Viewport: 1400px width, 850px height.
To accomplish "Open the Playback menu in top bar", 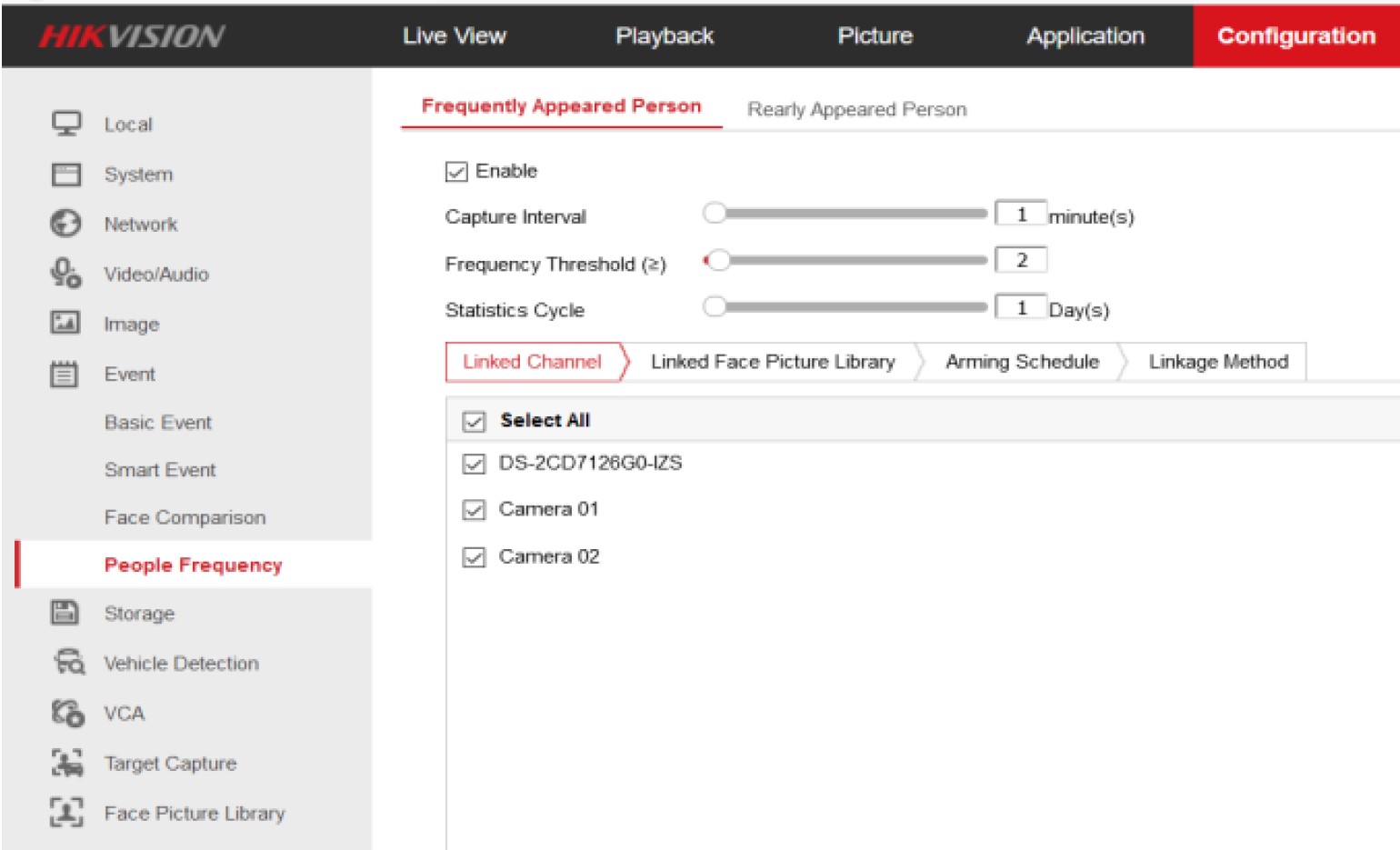I will 665,36.
